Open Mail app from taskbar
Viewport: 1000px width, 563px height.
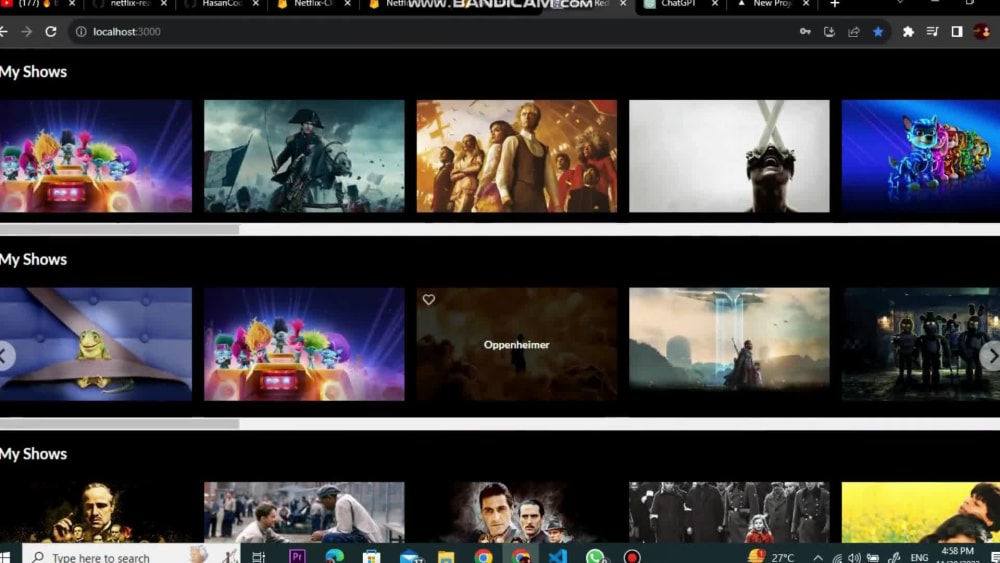[411, 557]
